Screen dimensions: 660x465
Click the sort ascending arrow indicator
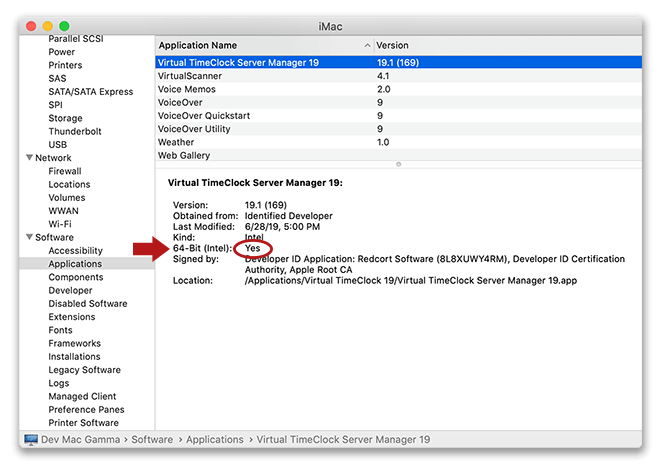(x=367, y=45)
